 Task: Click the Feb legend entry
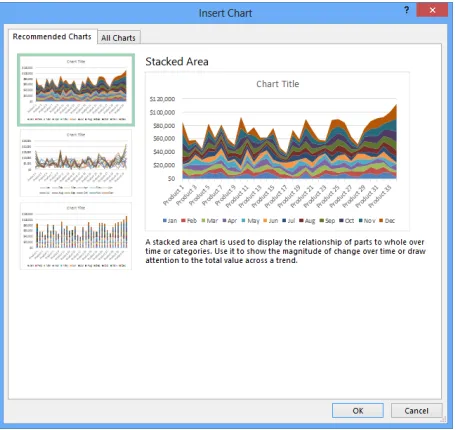pos(189,221)
